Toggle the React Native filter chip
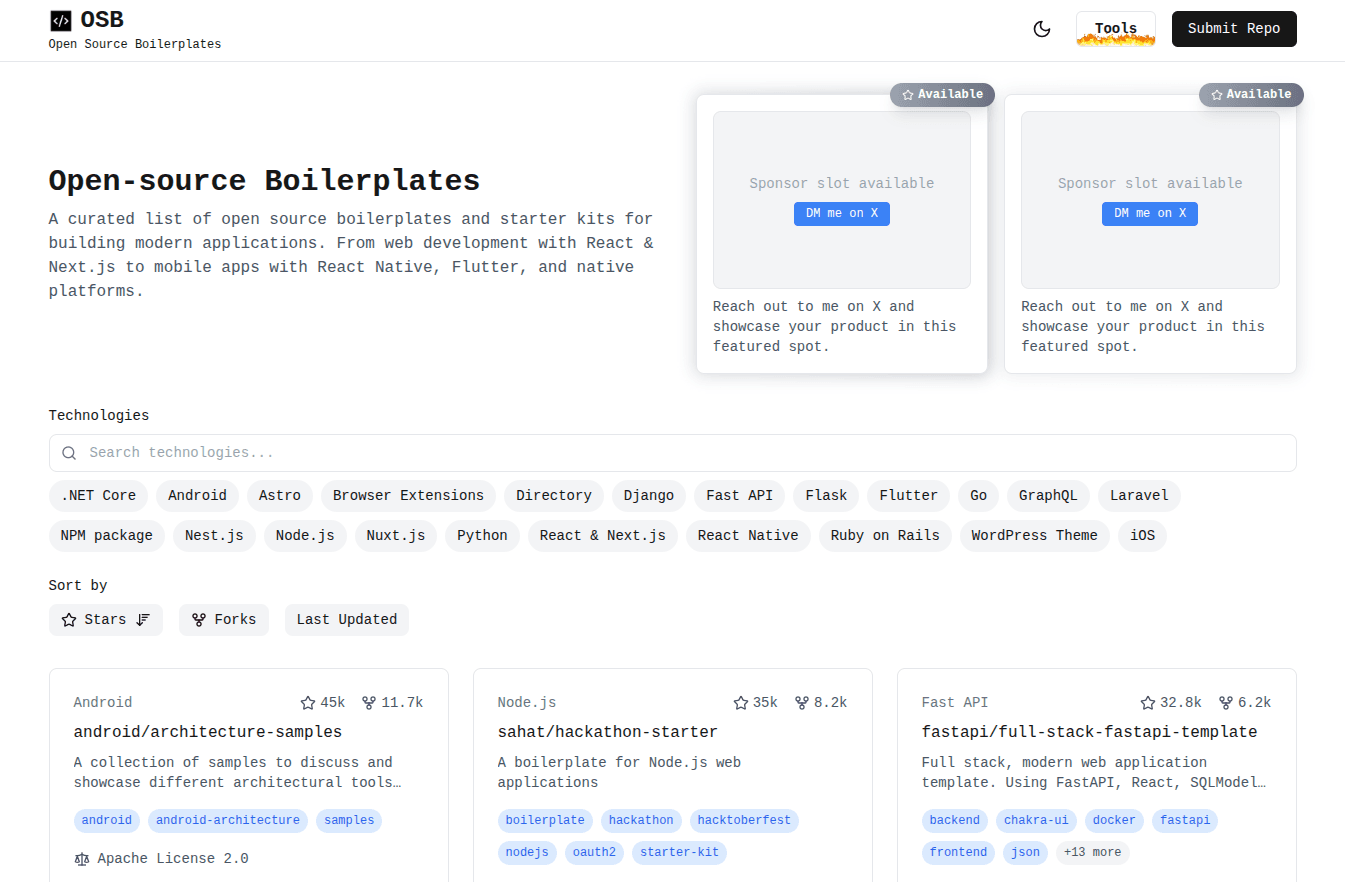This screenshot has height=882, width=1345. point(748,535)
